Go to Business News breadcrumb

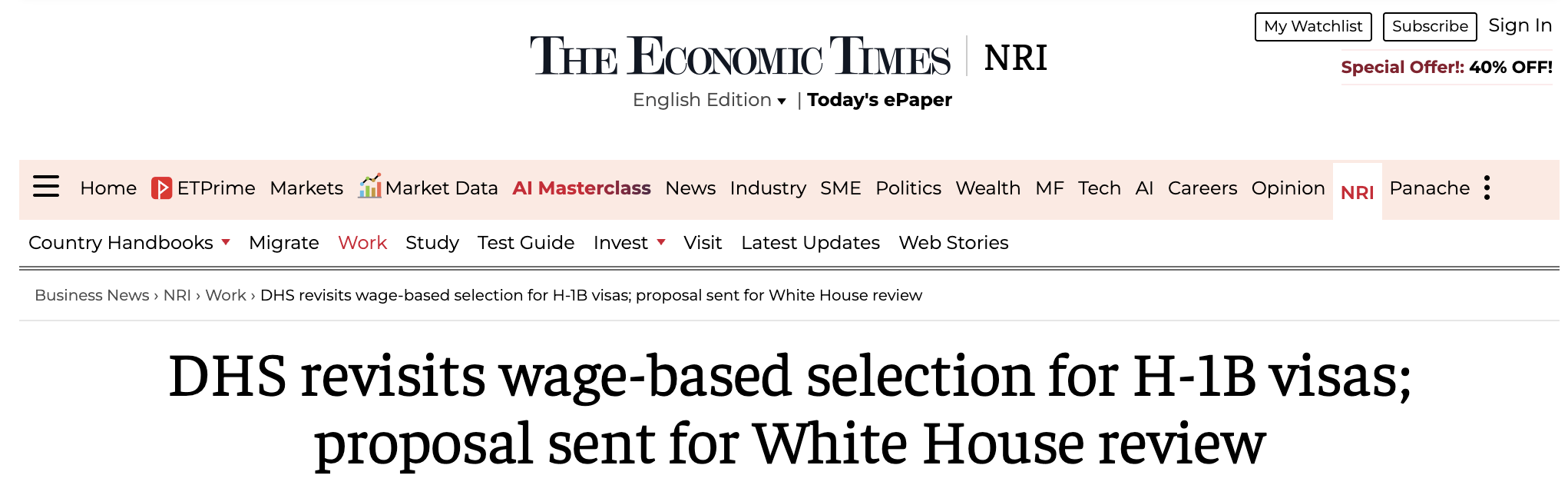[92, 295]
